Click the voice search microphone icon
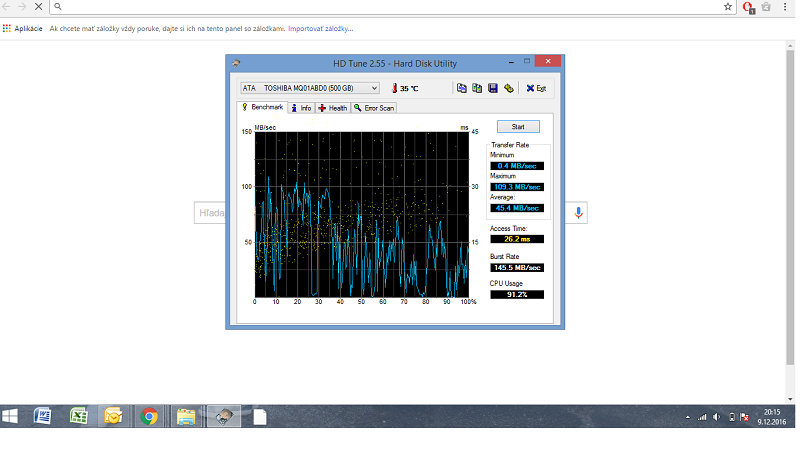The width and height of the screenshot is (800, 449). [578, 213]
